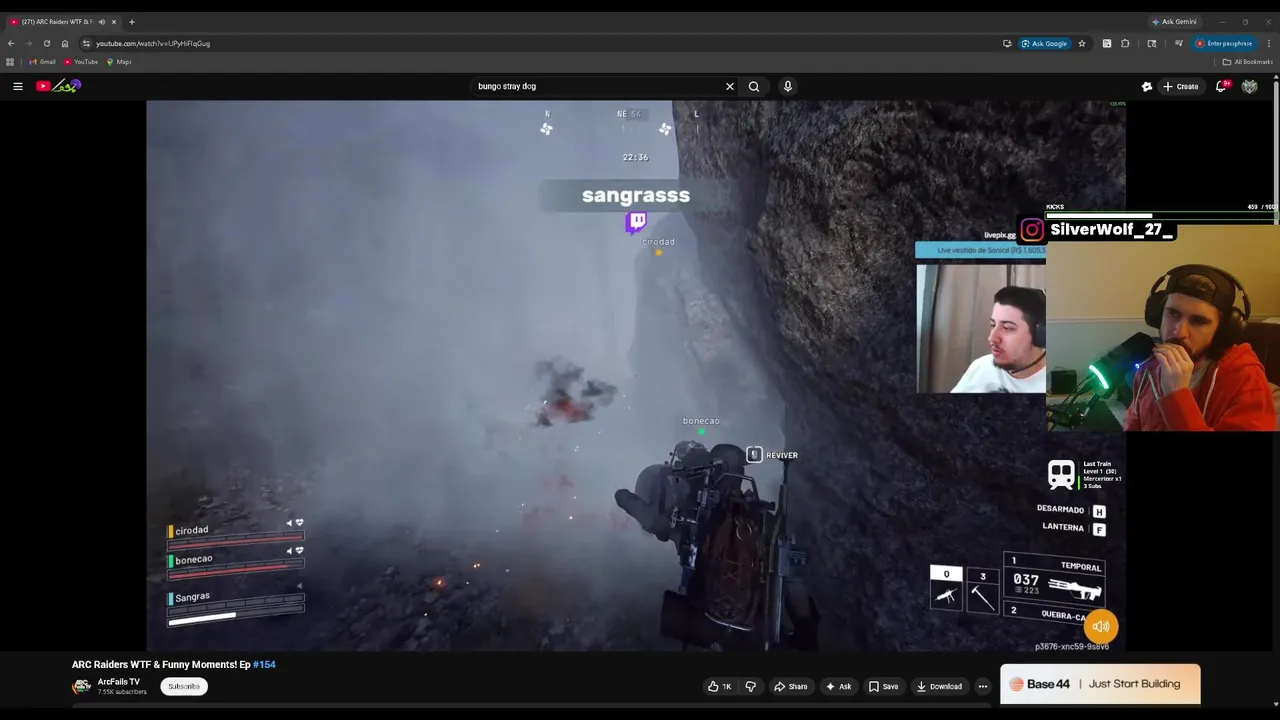Like the video (1K)

[x=719, y=686]
